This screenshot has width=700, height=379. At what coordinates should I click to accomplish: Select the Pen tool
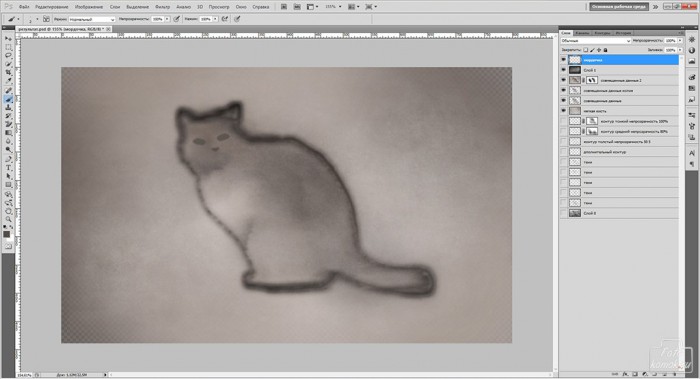[x=8, y=159]
